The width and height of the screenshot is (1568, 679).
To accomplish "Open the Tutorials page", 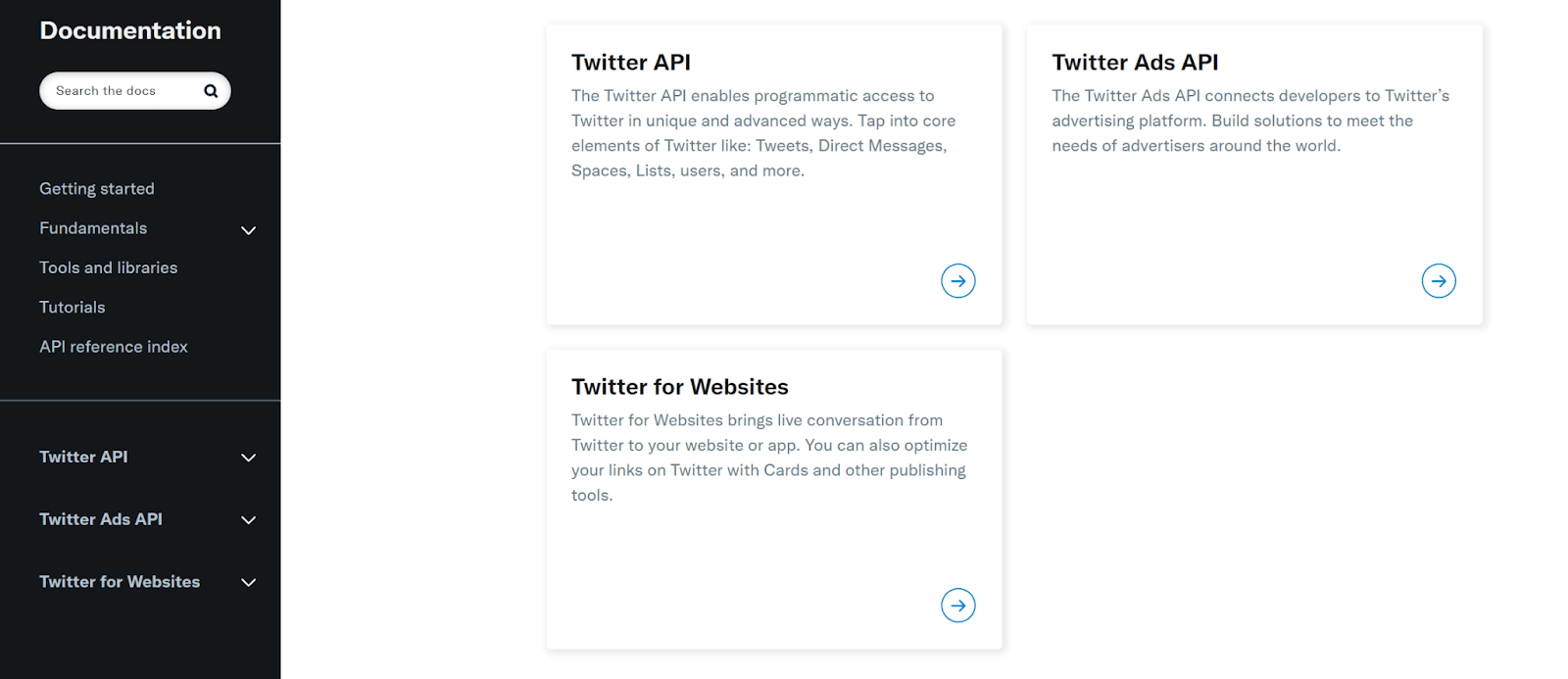I will point(71,307).
